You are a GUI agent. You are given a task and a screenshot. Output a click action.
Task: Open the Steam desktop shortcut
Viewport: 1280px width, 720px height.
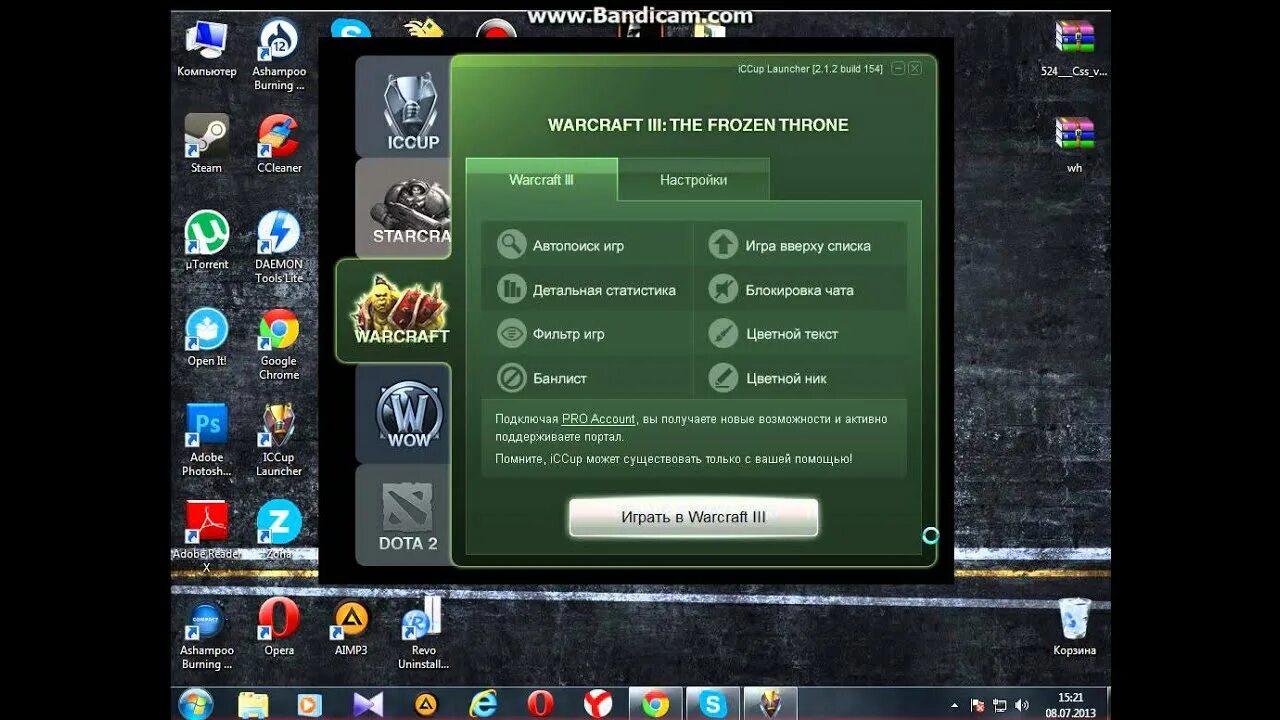click(x=207, y=144)
